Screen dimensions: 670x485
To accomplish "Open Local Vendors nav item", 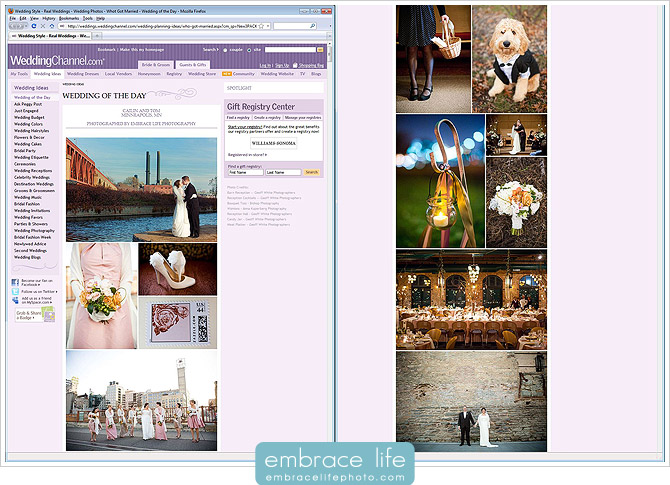I will click(118, 74).
